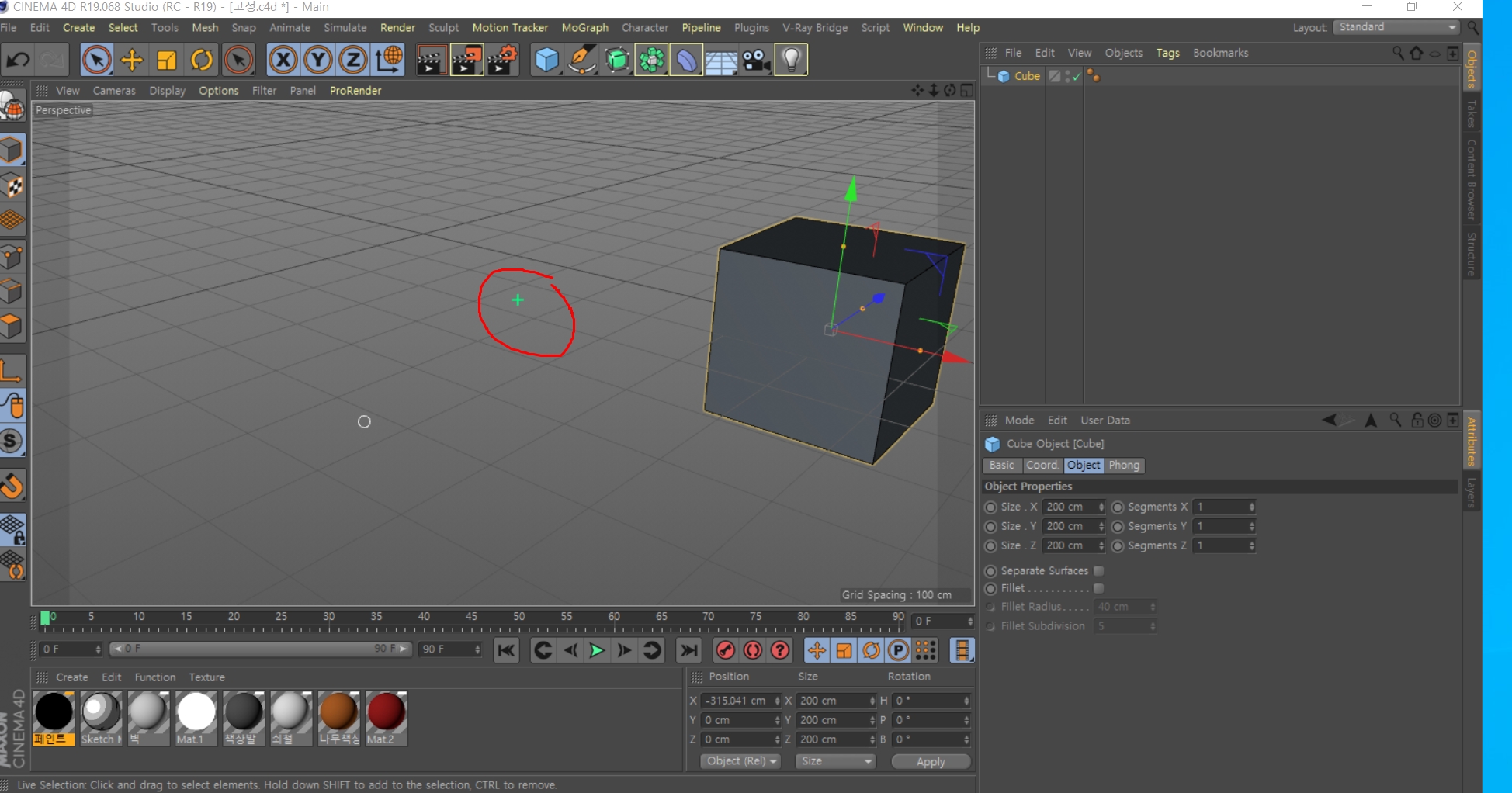Select the red Mat.2 material swatch
This screenshot has width=1512, height=793.
386,719
